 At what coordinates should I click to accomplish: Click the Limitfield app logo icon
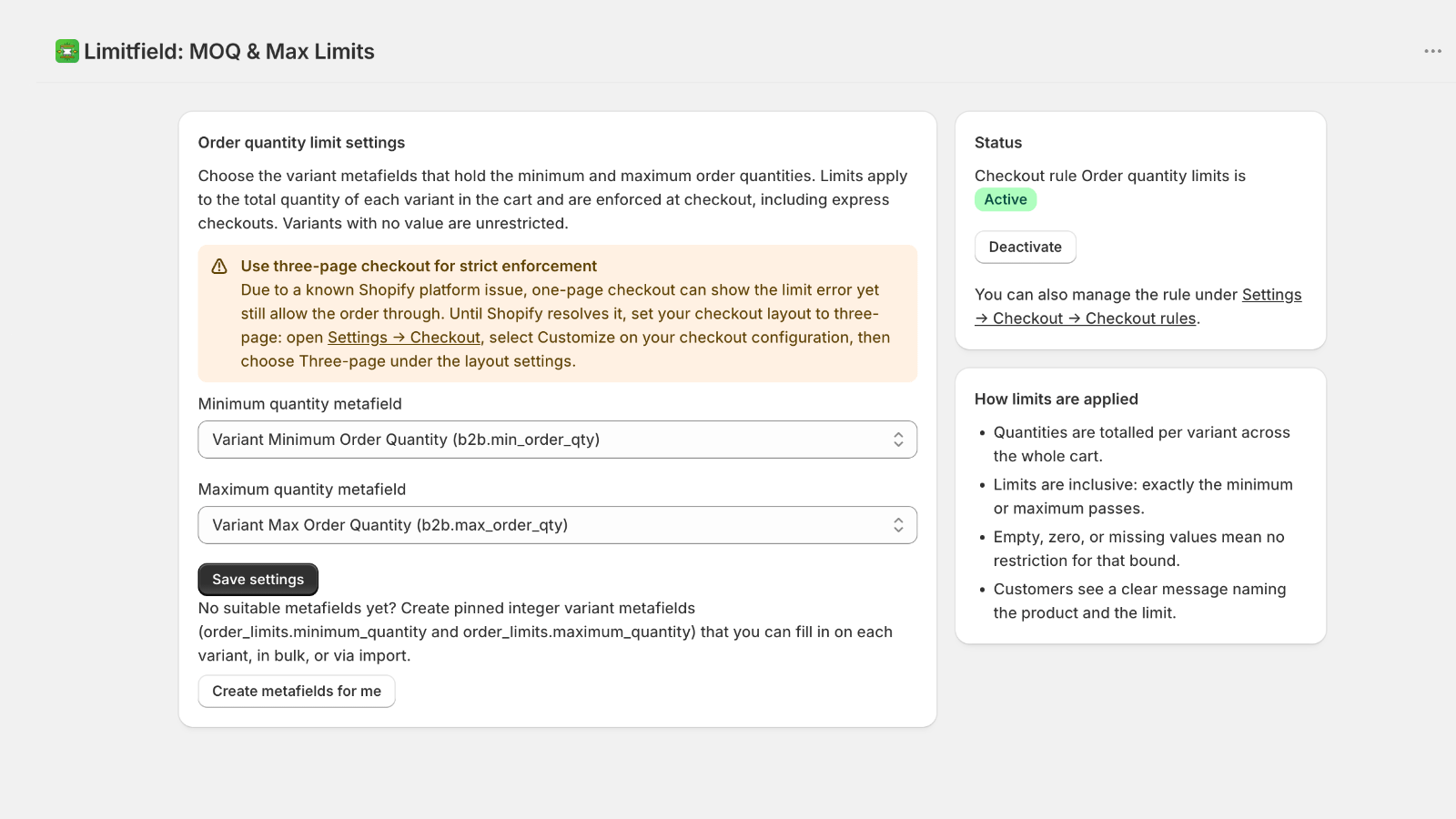coord(67,51)
